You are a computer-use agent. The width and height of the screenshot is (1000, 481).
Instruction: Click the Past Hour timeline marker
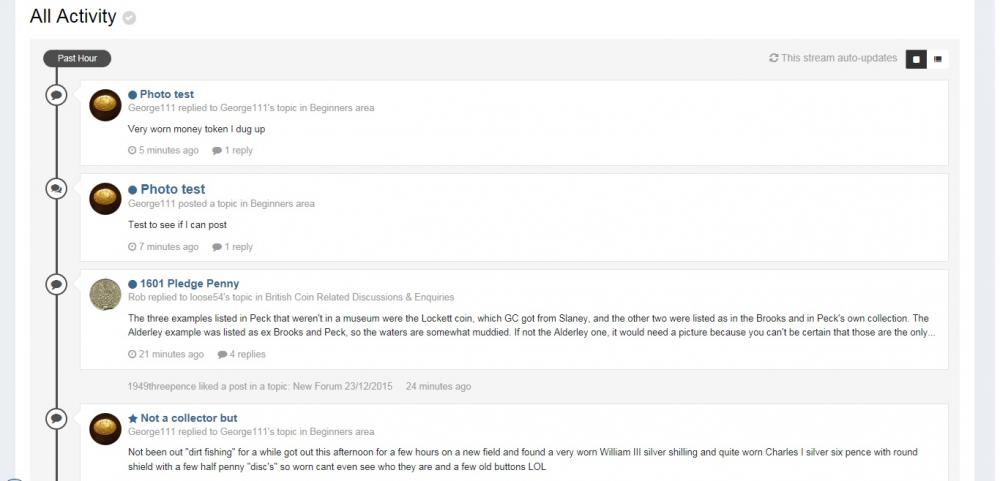tap(77, 58)
